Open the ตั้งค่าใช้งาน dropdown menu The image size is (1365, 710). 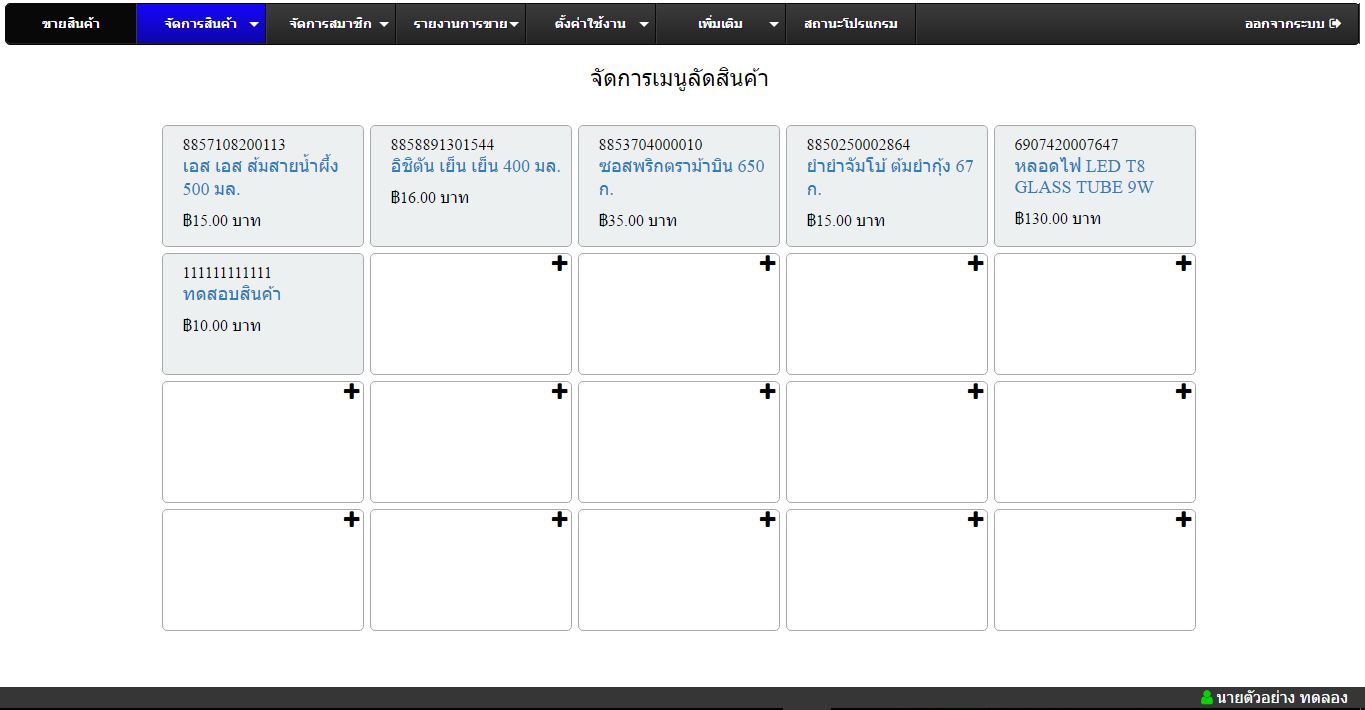tap(591, 24)
